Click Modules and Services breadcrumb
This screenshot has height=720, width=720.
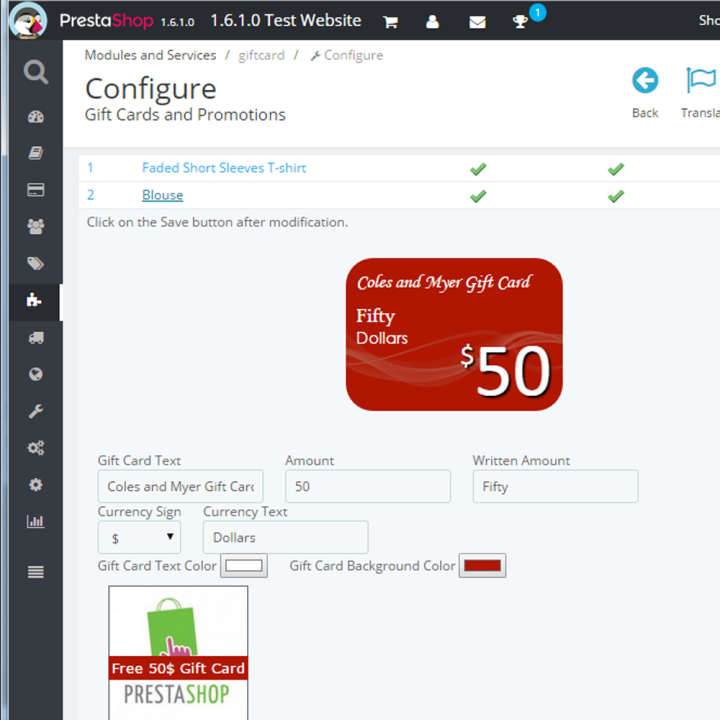[150, 55]
